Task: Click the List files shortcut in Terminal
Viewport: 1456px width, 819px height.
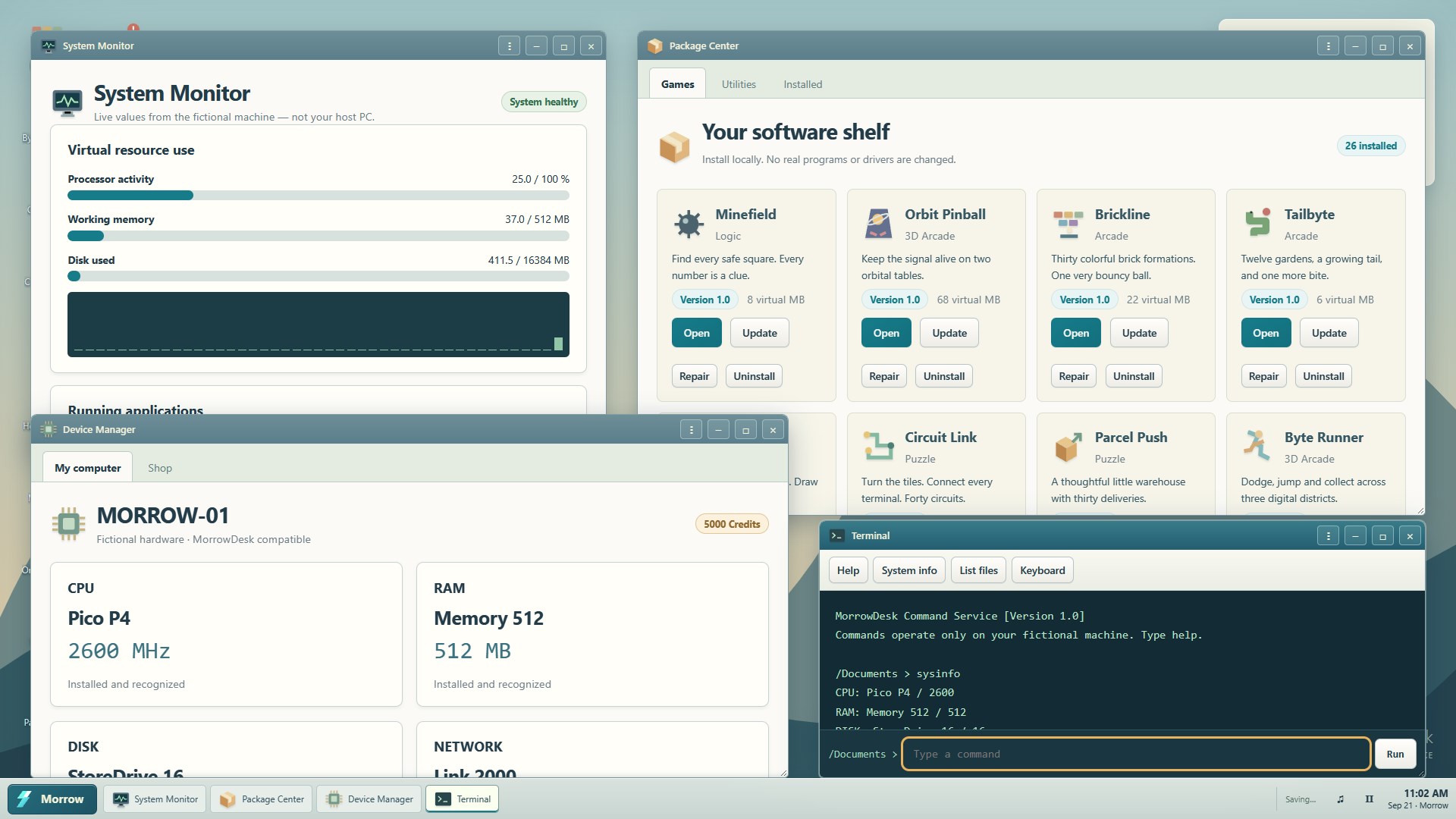Action: coord(978,570)
